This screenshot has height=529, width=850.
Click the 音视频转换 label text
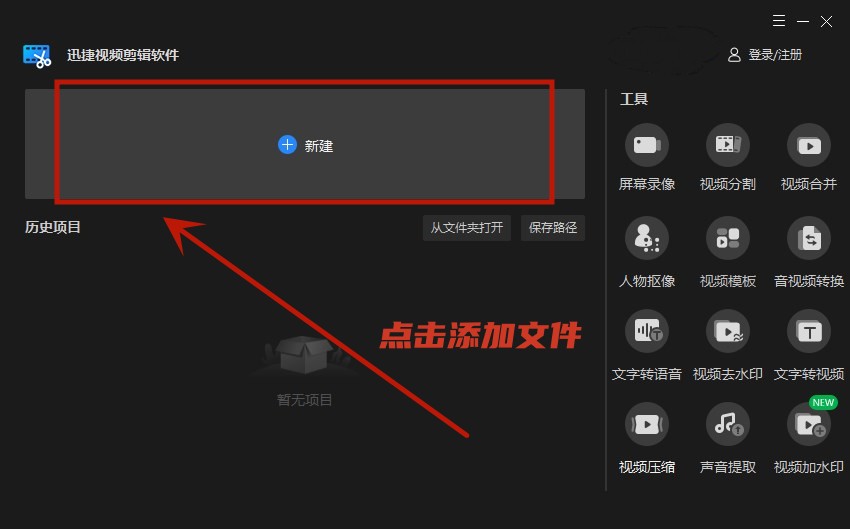click(x=809, y=281)
